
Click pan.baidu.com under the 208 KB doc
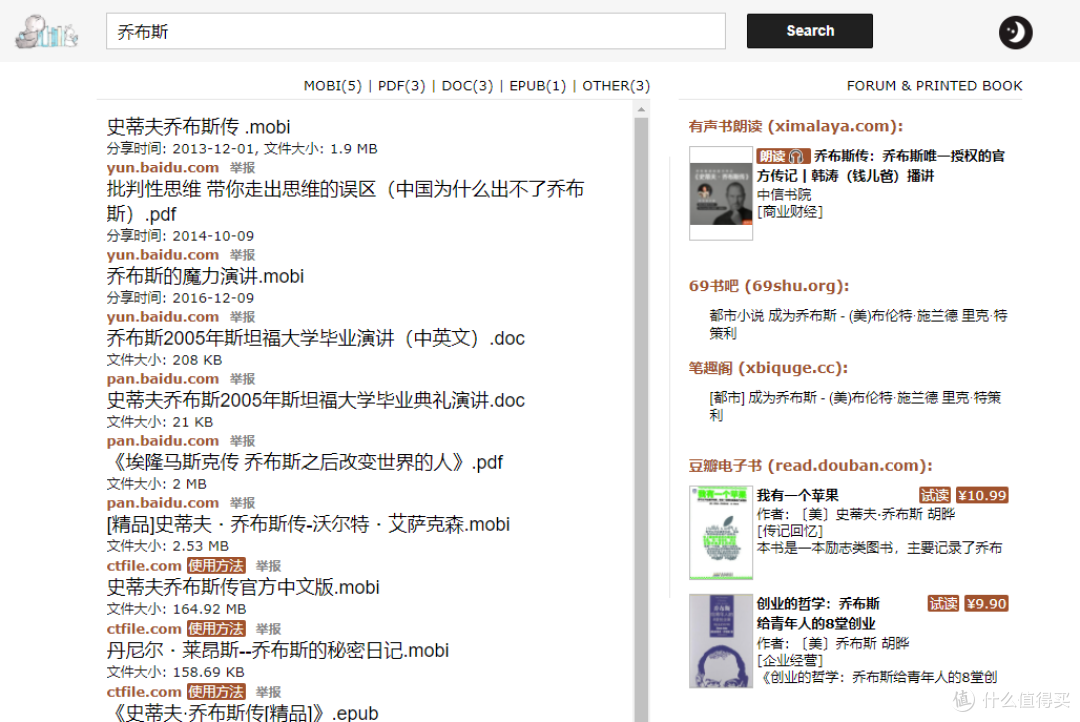(x=163, y=379)
